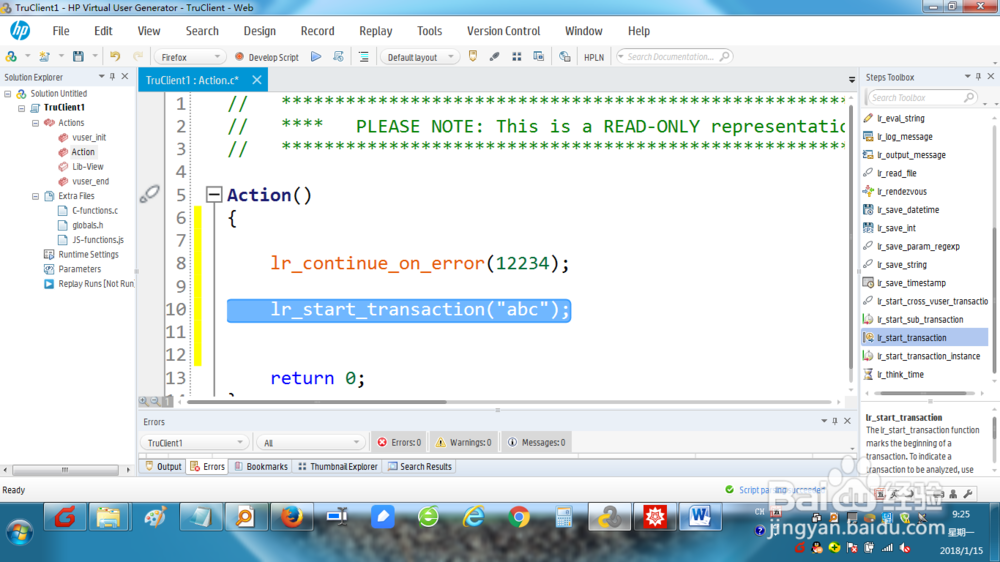Open Windows Start button
1000x562 pixels.
point(20,531)
